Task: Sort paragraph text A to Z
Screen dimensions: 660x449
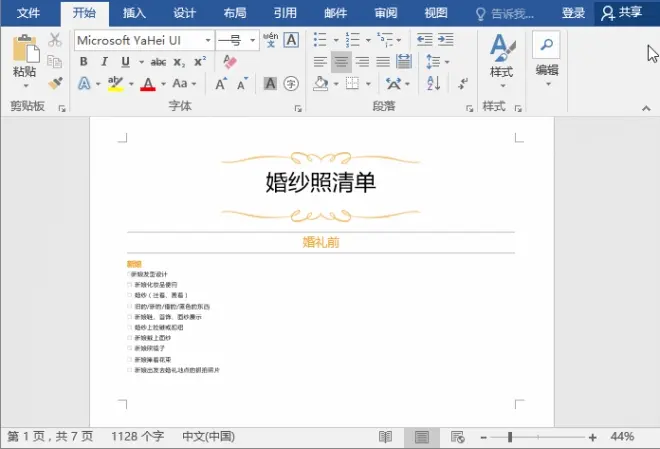Action: tap(434, 83)
